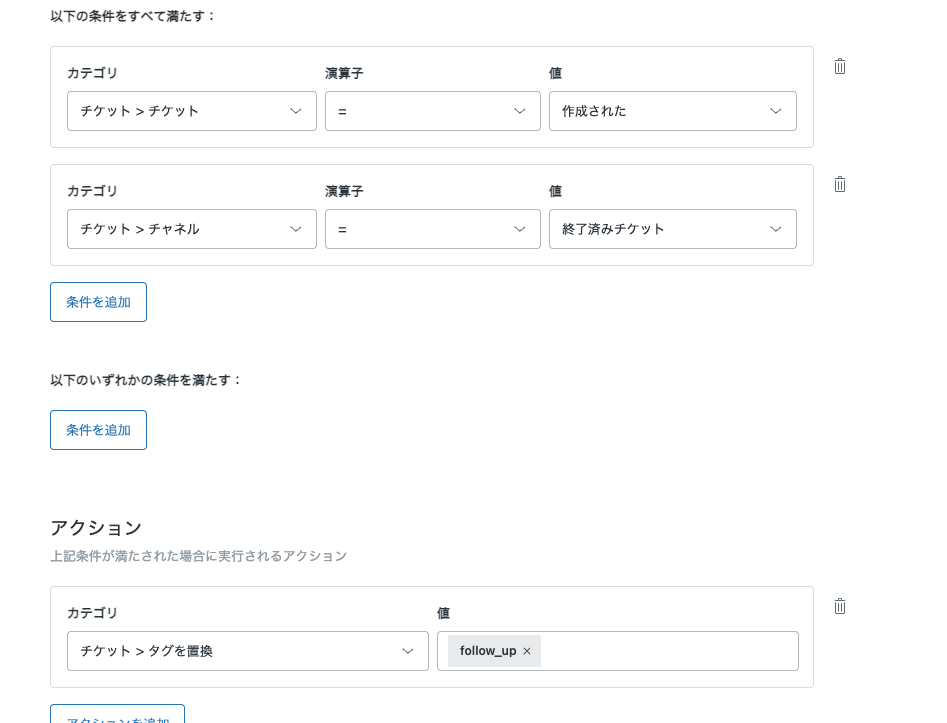Delete the チケット > チャネル condition row
The image size is (947, 723).
coord(839,184)
